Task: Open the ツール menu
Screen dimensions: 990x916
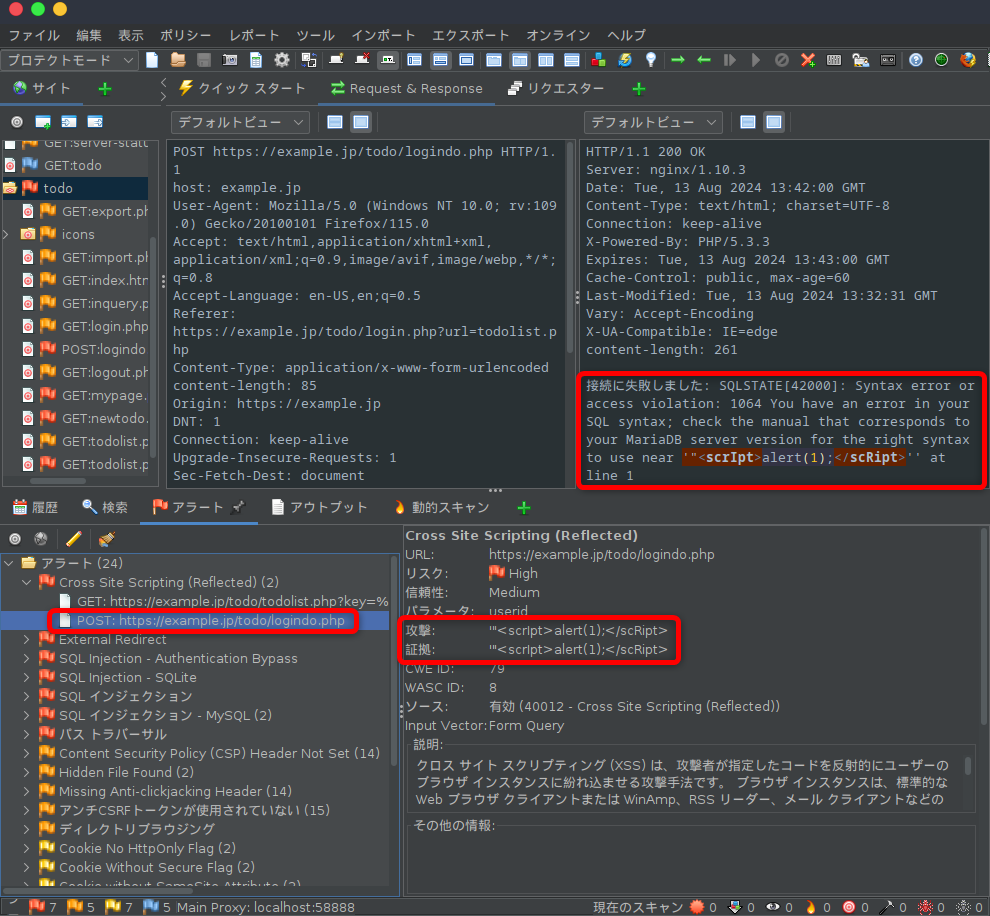Action: point(315,35)
